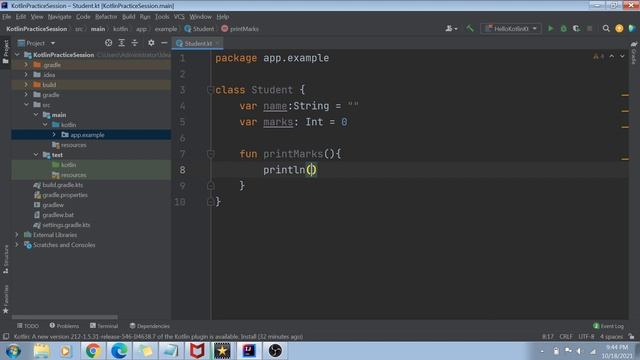Click line number 8 in the gutter
Screen dimensions: 640x360
tap(182, 170)
